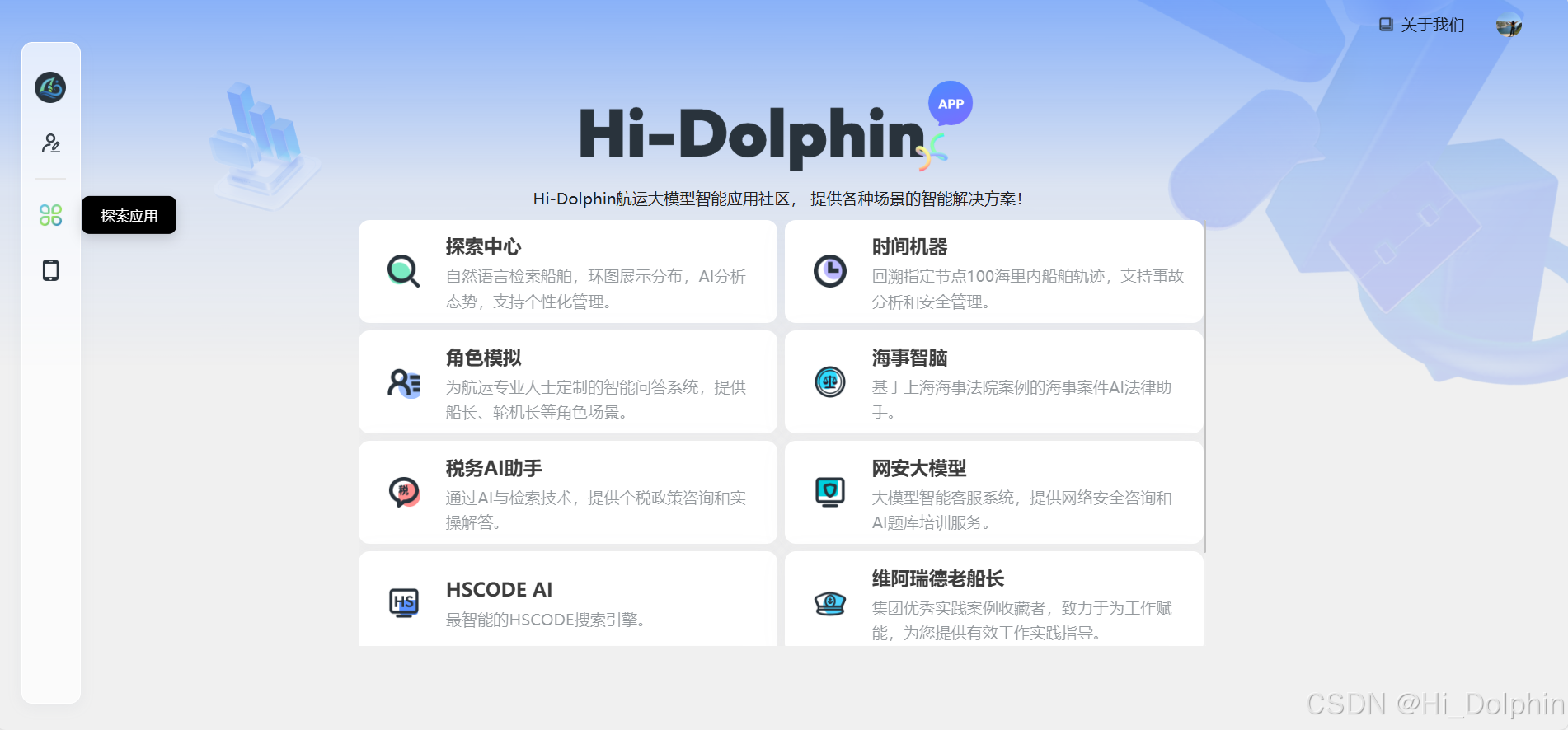Open the user edit icon in sidebar
1568x730 pixels.
click(x=50, y=143)
